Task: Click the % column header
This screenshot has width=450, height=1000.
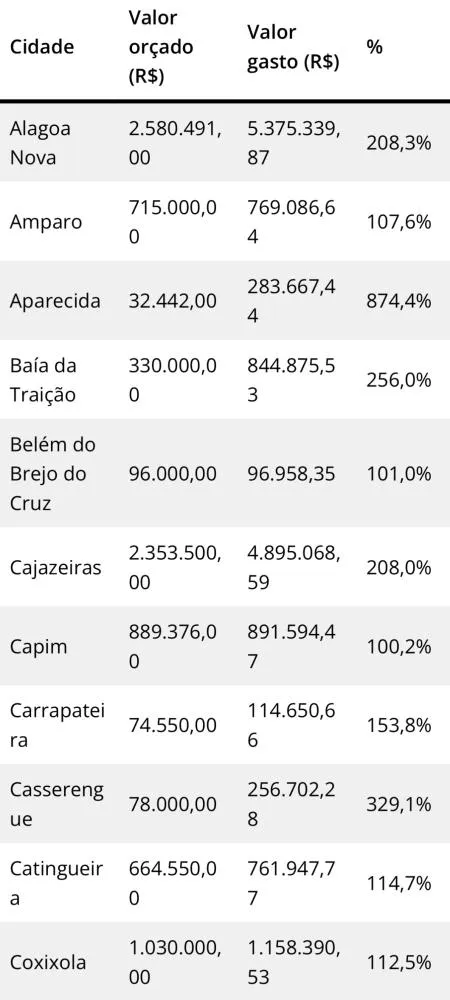Action: pyautogui.click(x=374, y=47)
